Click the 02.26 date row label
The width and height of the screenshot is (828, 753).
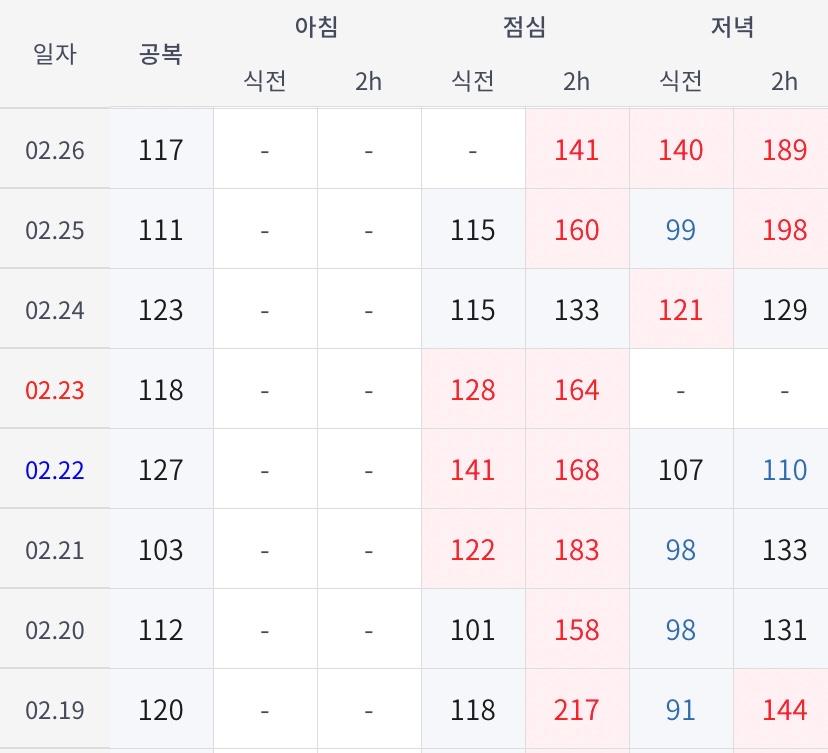[x=55, y=150]
